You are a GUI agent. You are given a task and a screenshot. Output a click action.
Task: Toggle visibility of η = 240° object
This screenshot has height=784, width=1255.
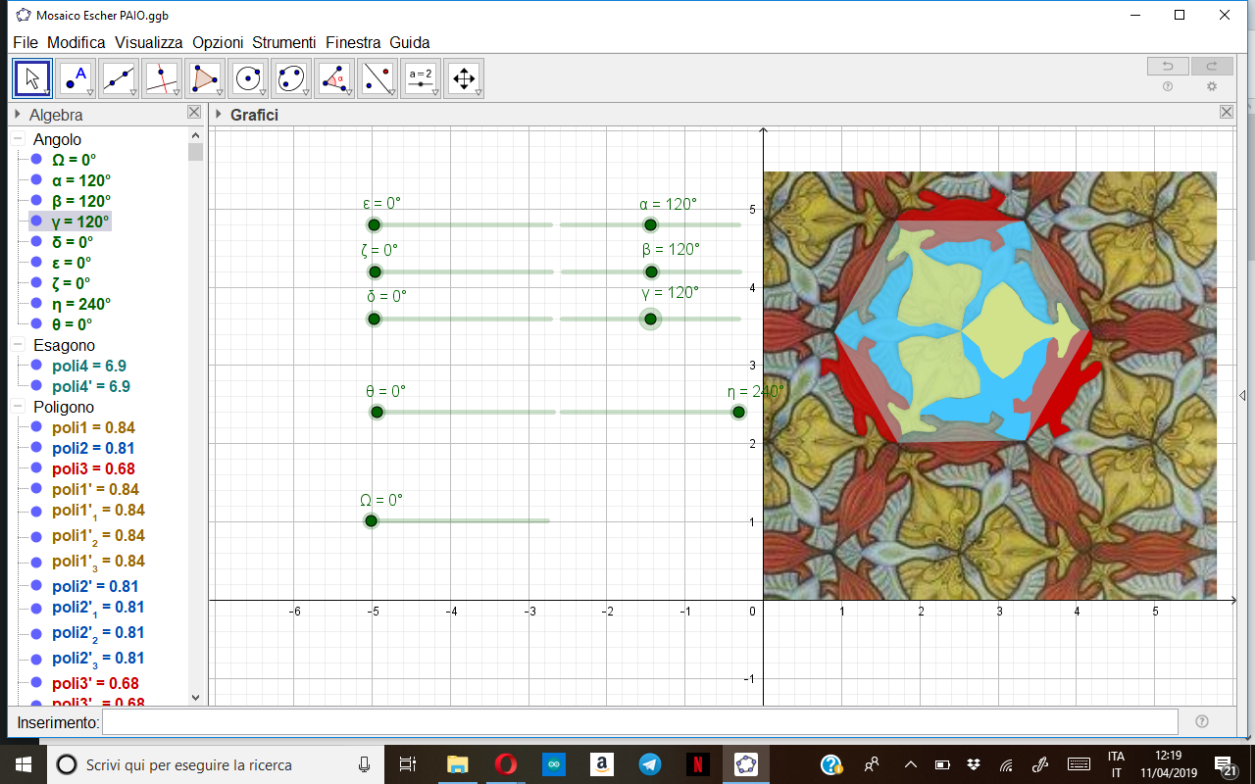pyautogui.click(x=36, y=304)
